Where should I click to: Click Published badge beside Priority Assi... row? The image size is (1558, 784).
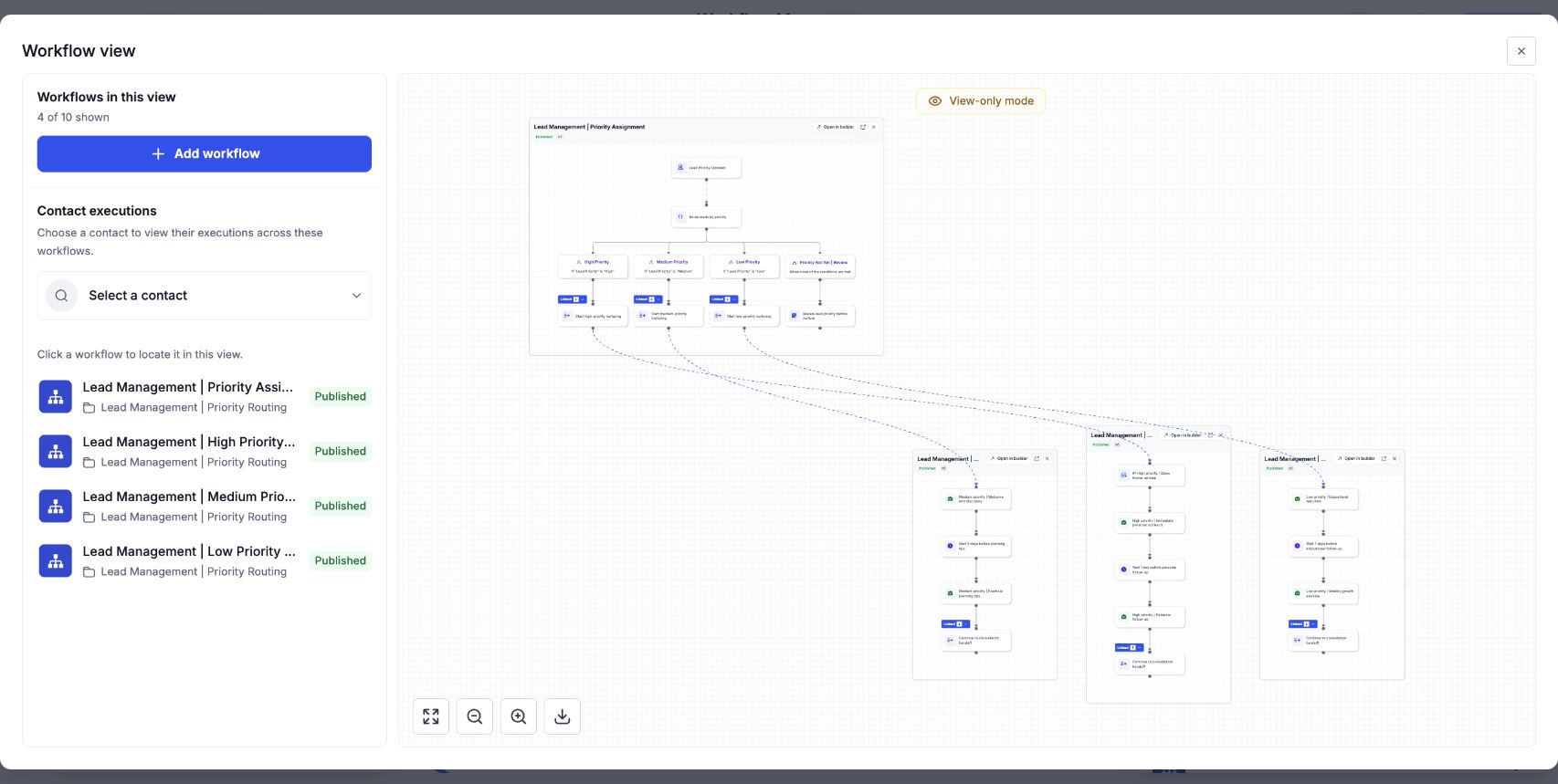pyautogui.click(x=341, y=396)
